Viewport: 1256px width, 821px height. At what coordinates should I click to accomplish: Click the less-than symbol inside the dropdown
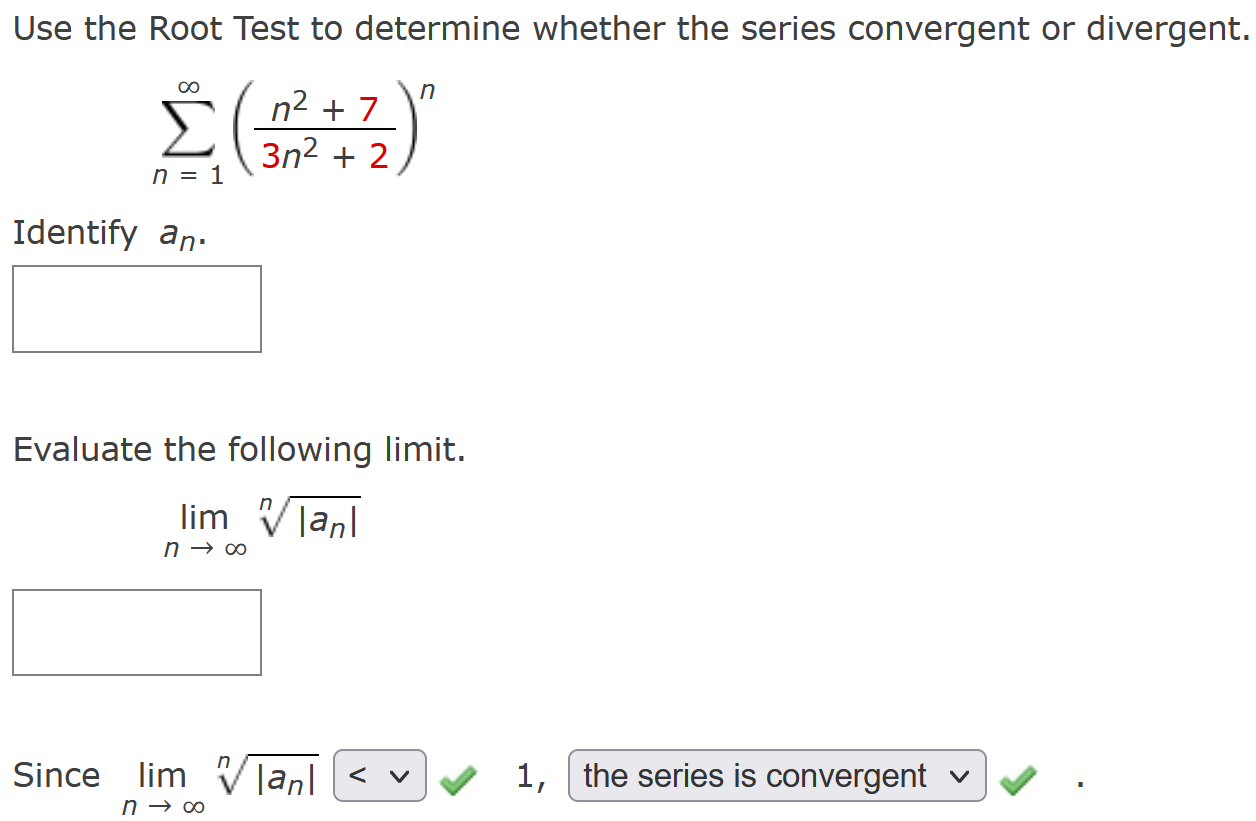click(358, 775)
